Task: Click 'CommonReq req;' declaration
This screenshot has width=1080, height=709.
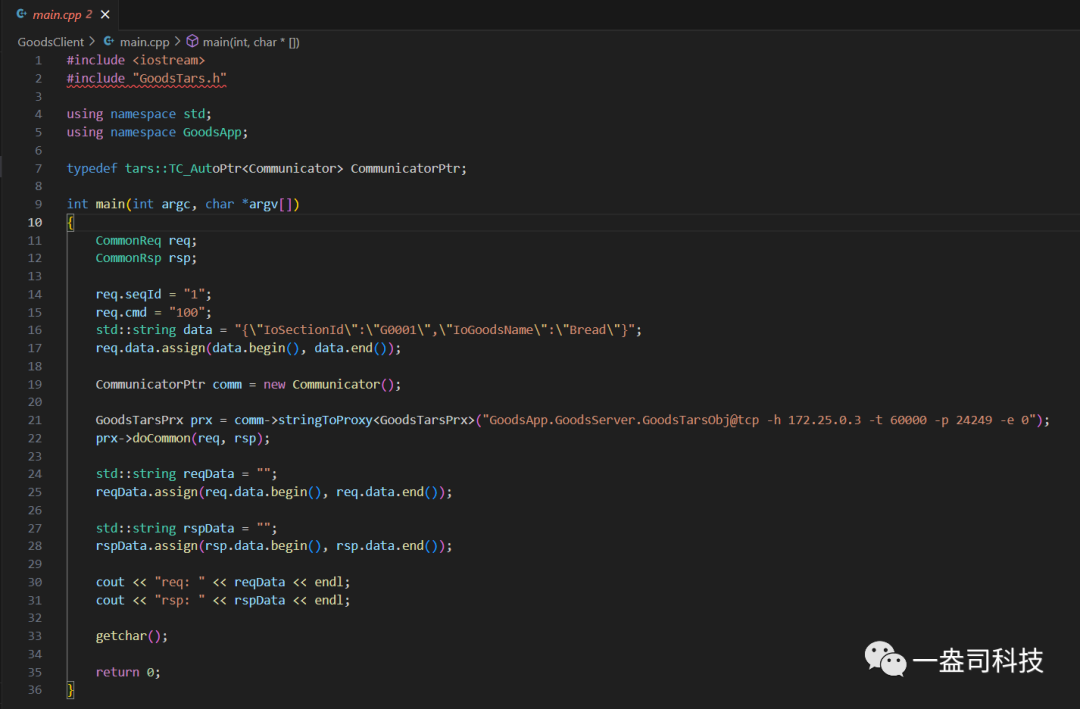Action: pos(146,240)
